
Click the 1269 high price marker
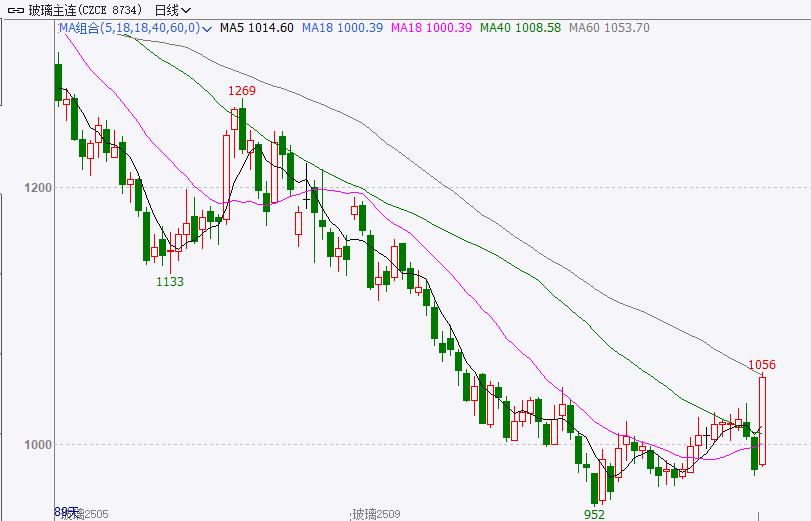click(242, 91)
